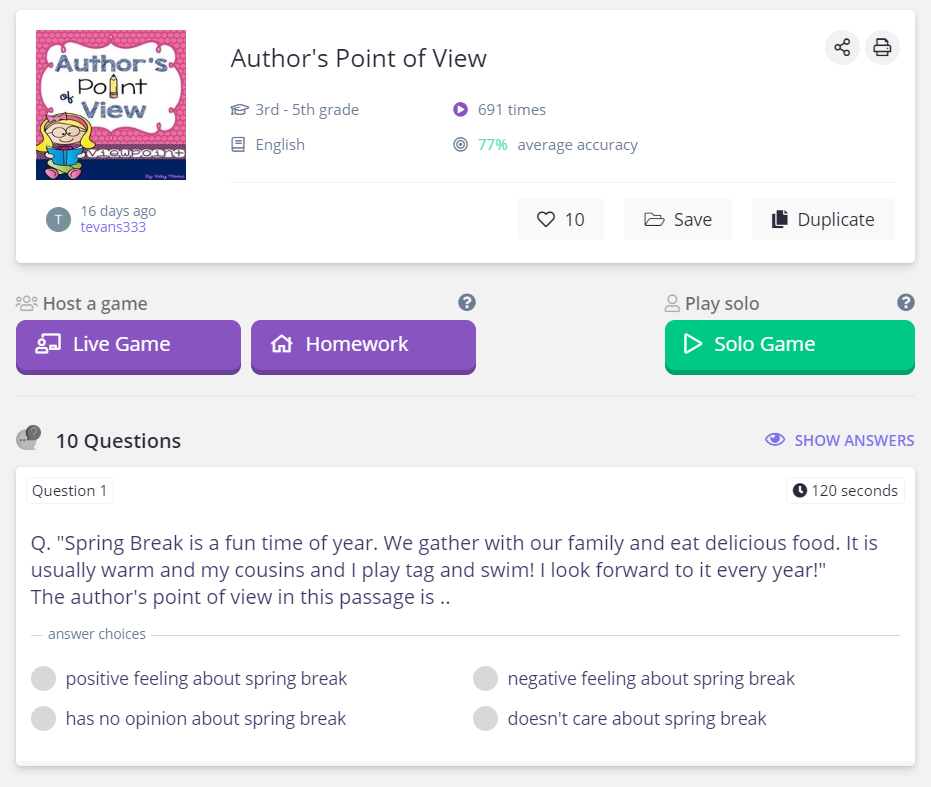The image size is (931, 787).
Task: Open the Author's Point of View thumbnail
Action: point(111,105)
